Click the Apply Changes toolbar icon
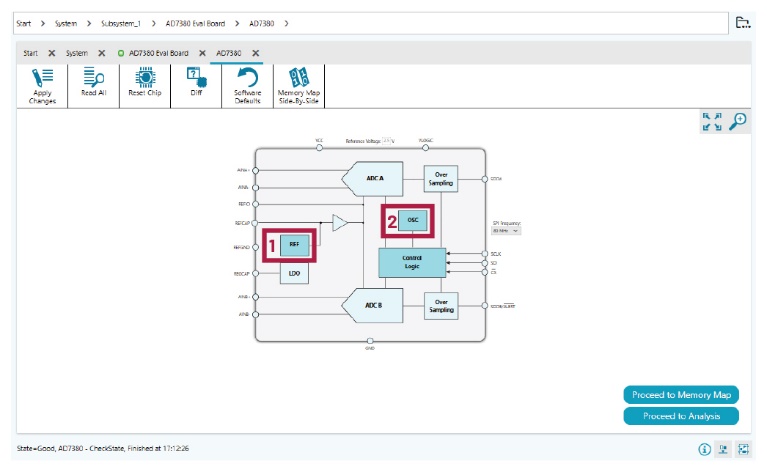 pos(43,86)
